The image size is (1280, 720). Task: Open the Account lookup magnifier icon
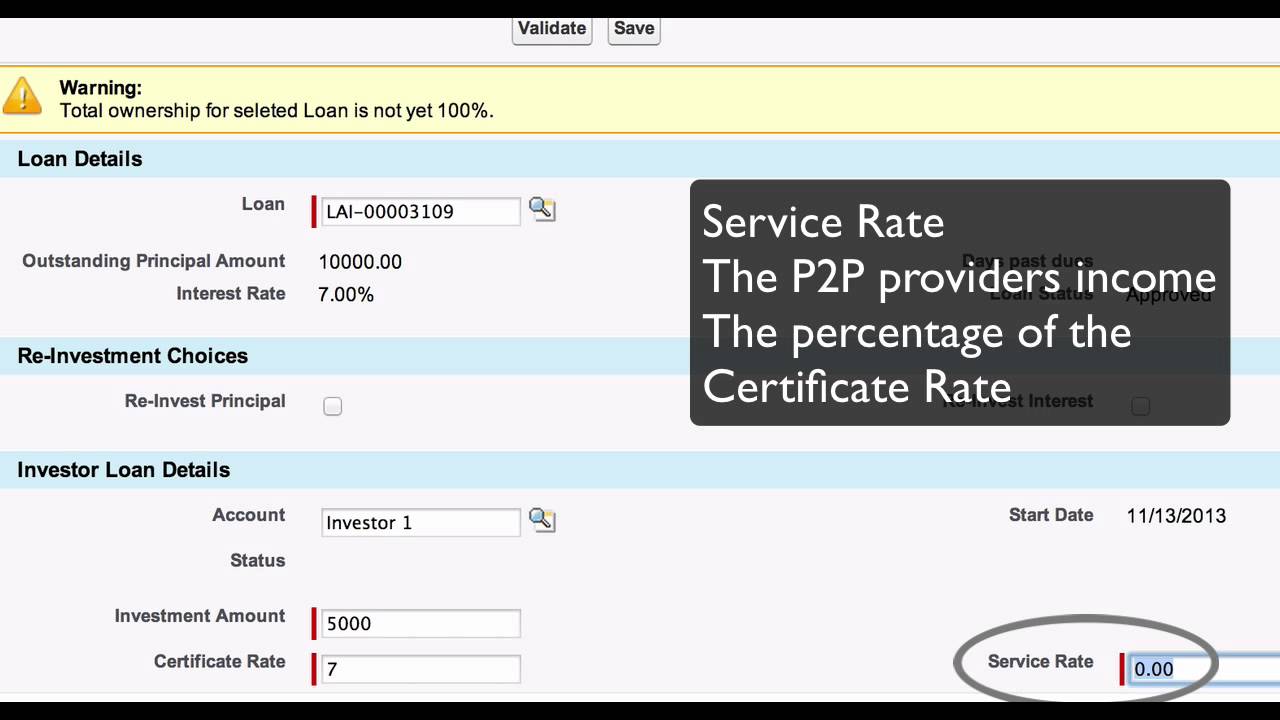point(541,520)
